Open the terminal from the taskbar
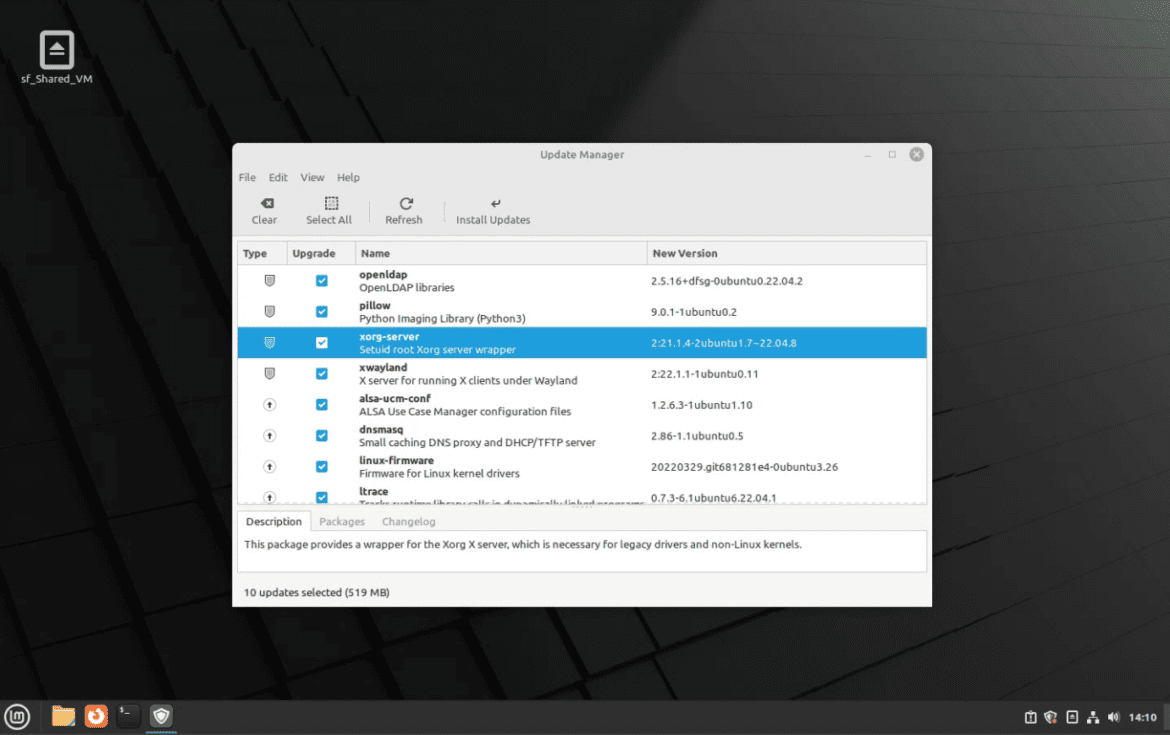Image resolution: width=1170 pixels, height=735 pixels. pos(128,716)
